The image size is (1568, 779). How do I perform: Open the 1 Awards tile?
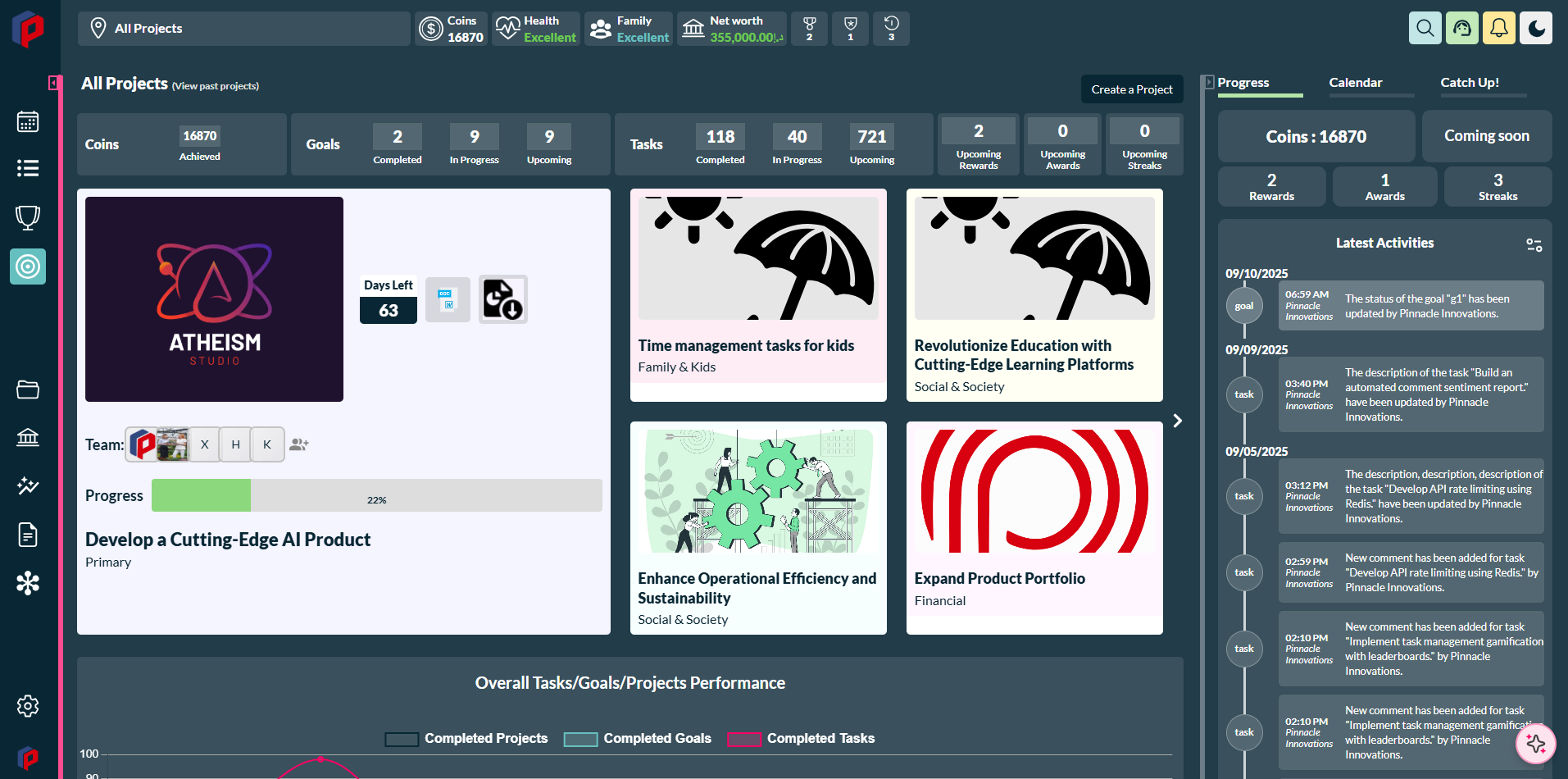tap(1384, 187)
